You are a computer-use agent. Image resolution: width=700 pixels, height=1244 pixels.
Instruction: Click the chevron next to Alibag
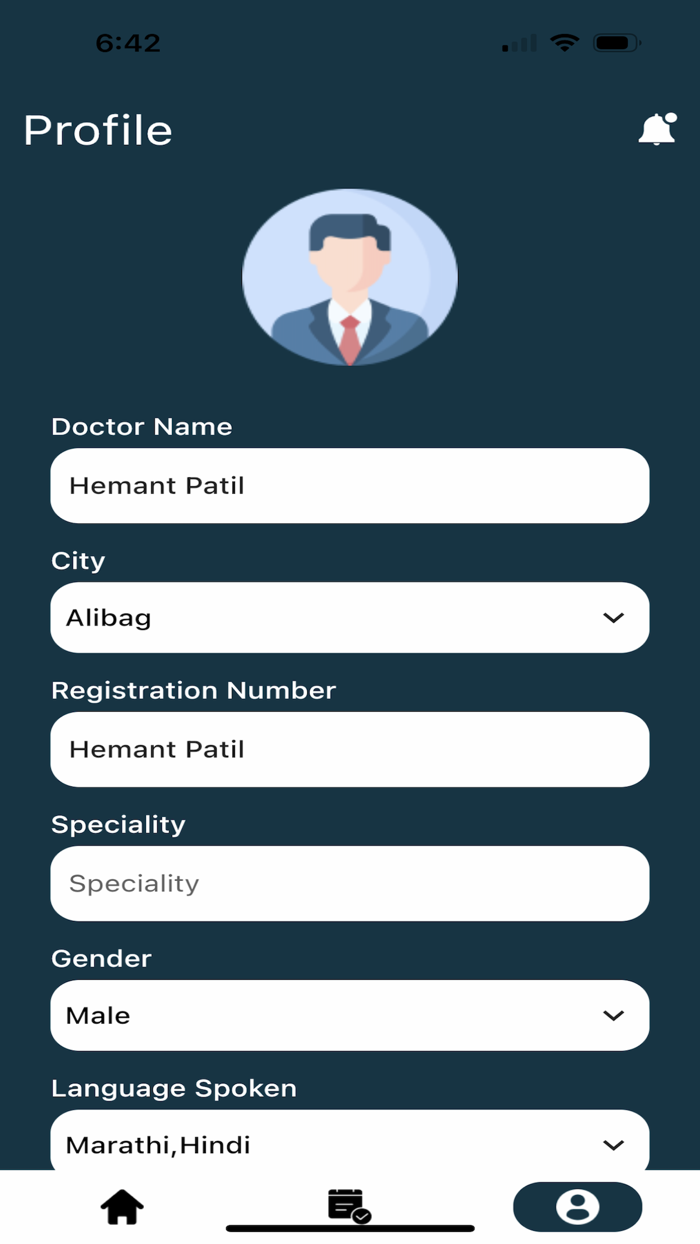[613, 617]
